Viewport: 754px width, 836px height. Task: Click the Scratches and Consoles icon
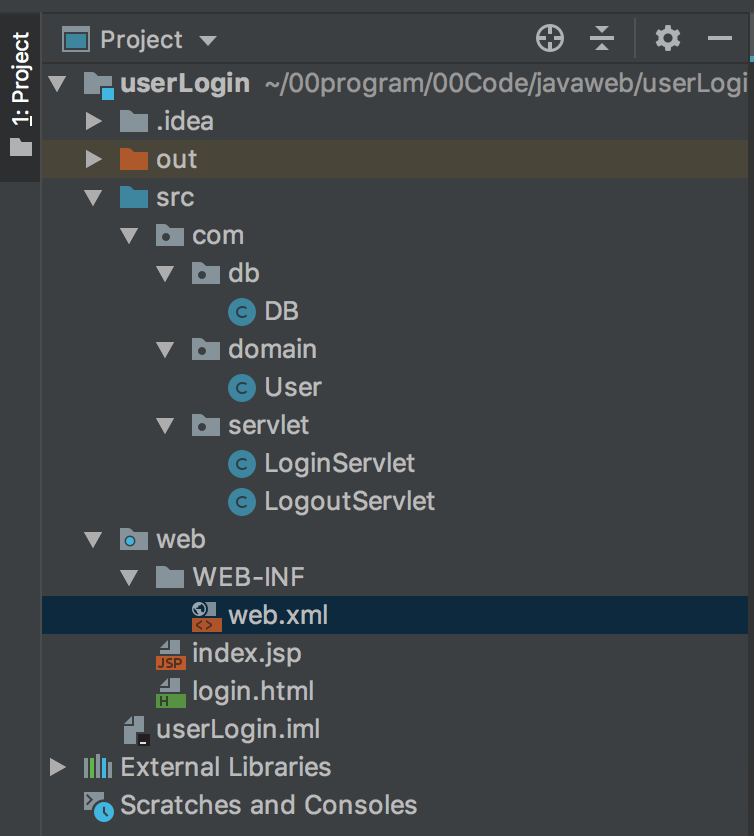point(99,807)
